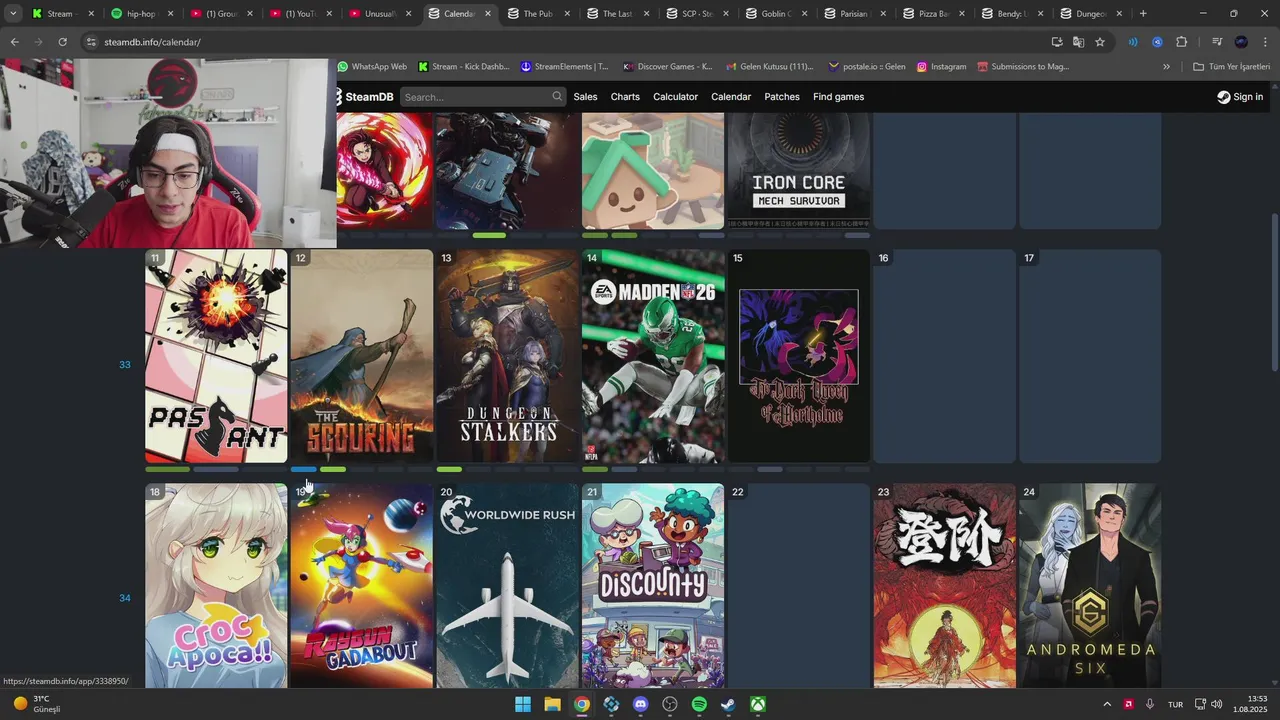
Task: Click the search magnifier icon in SteamDB
Action: pyautogui.click(x=557, y=97)
